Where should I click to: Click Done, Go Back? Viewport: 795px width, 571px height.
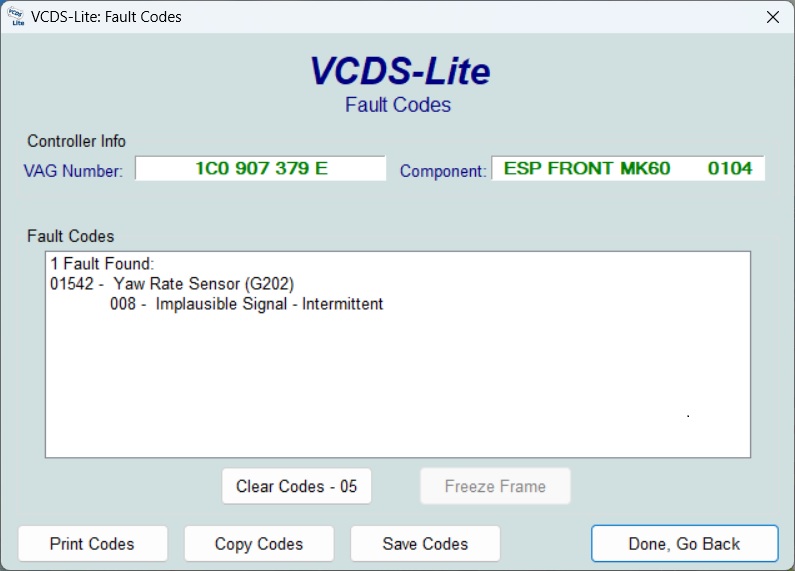tap(684, 544)
